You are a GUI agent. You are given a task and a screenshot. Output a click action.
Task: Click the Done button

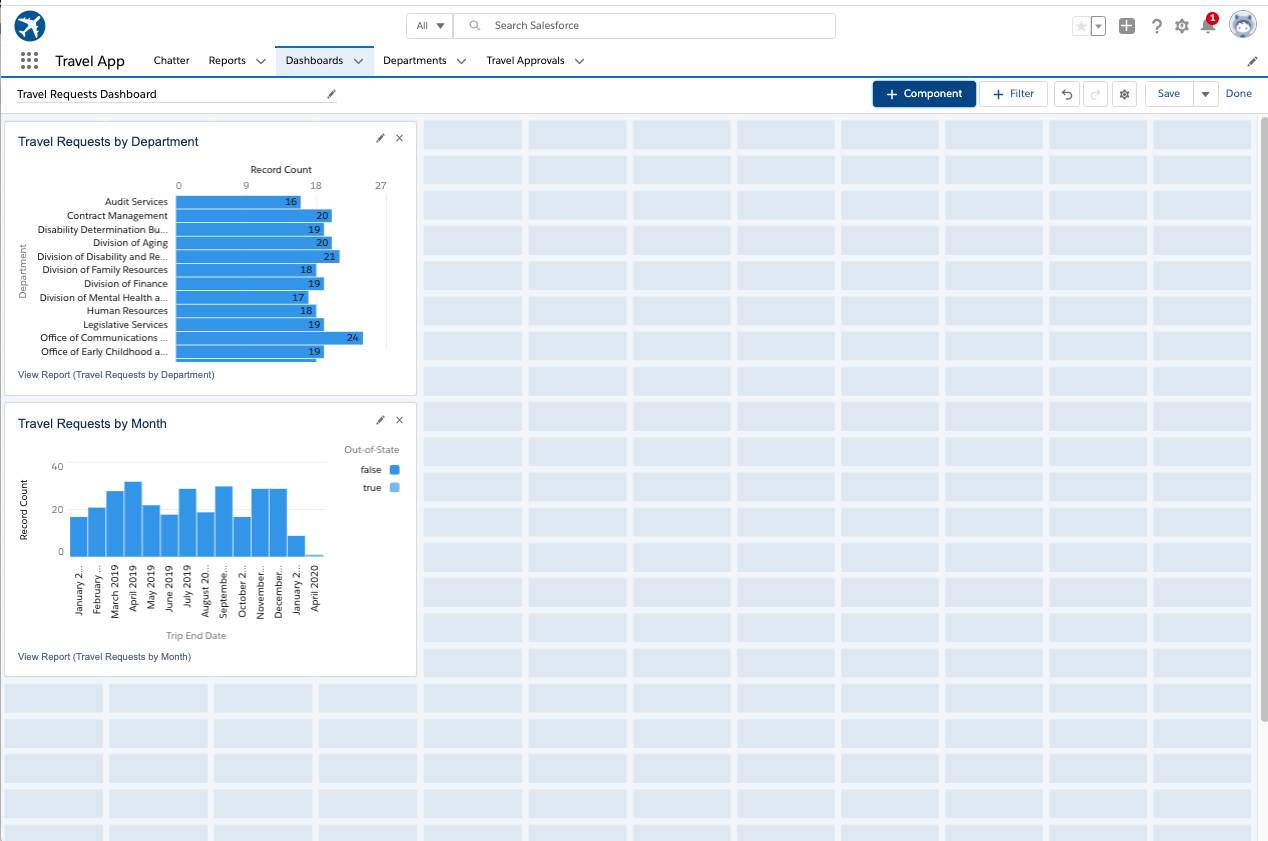(x=1239, y=93)
